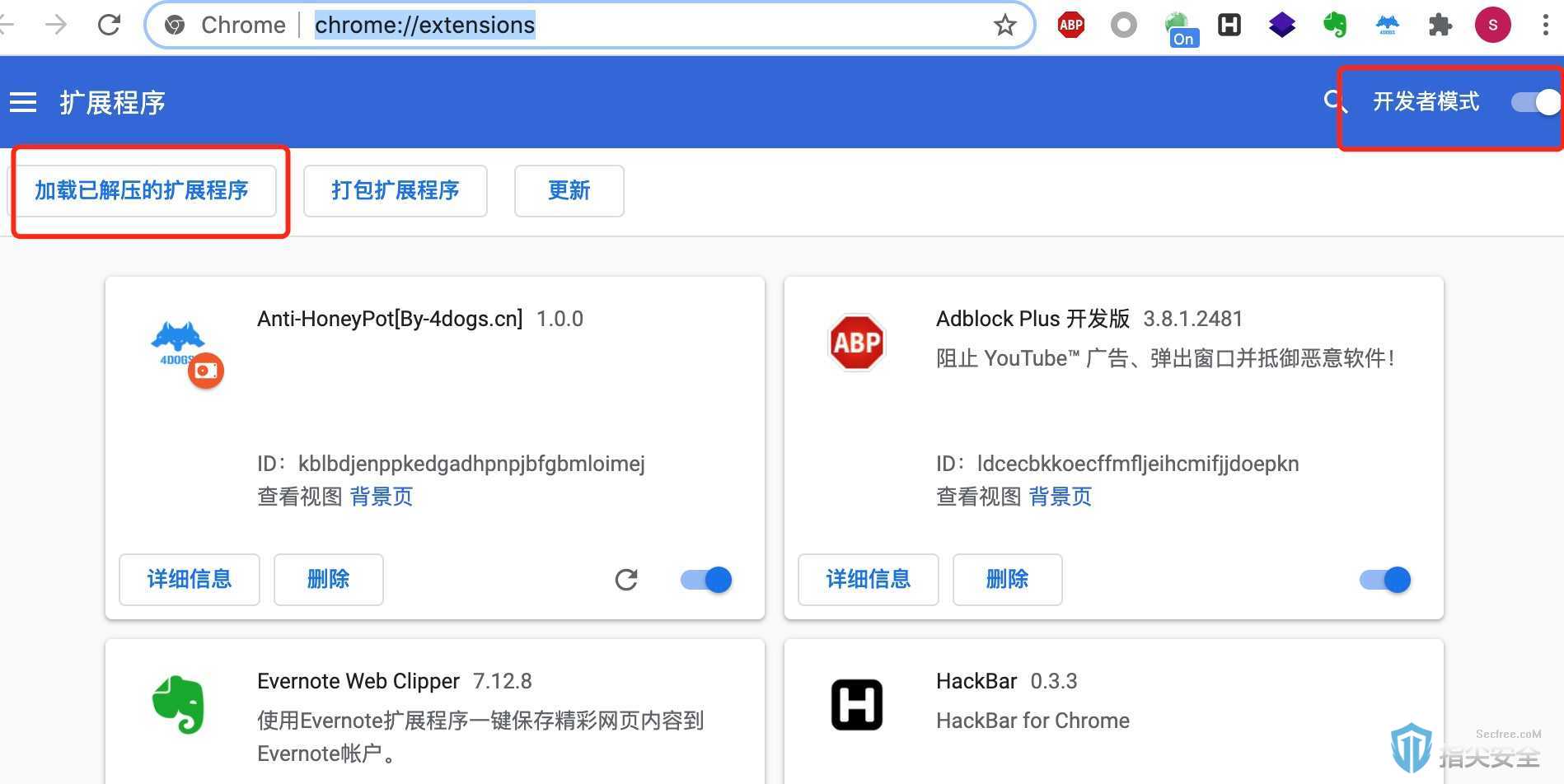Click the chrome://extensions address bar
This screenshot has width=1564, height=784.
point(589,25)
